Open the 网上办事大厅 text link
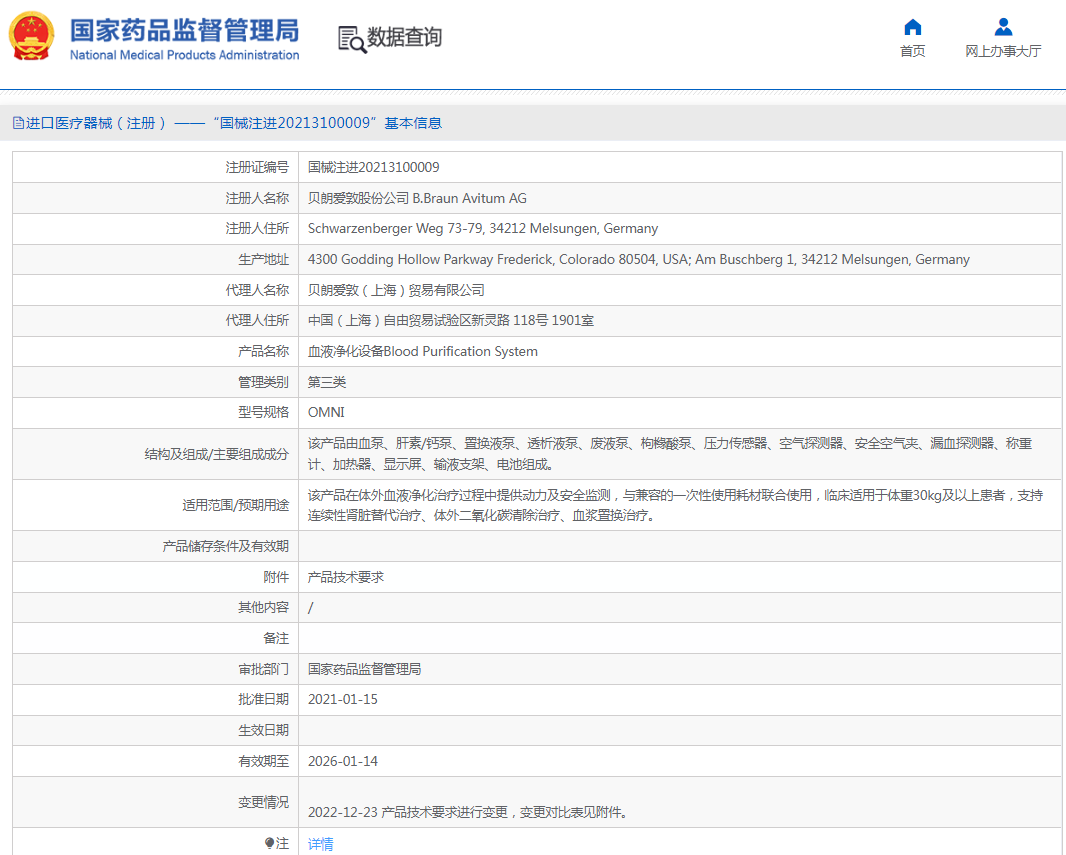Viewport: 1066px width, 855px height. point(1003,52)
